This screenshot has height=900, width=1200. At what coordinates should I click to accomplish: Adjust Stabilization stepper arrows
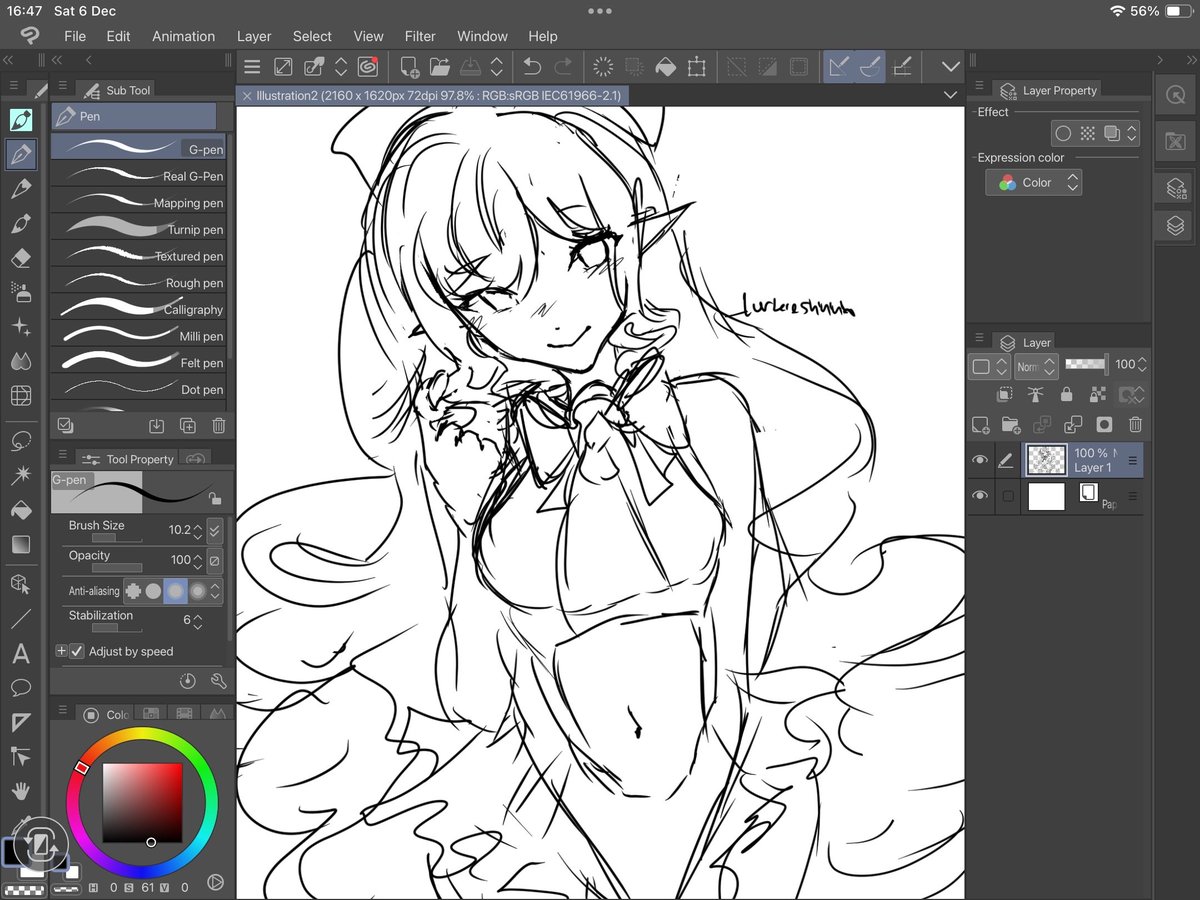197,620
